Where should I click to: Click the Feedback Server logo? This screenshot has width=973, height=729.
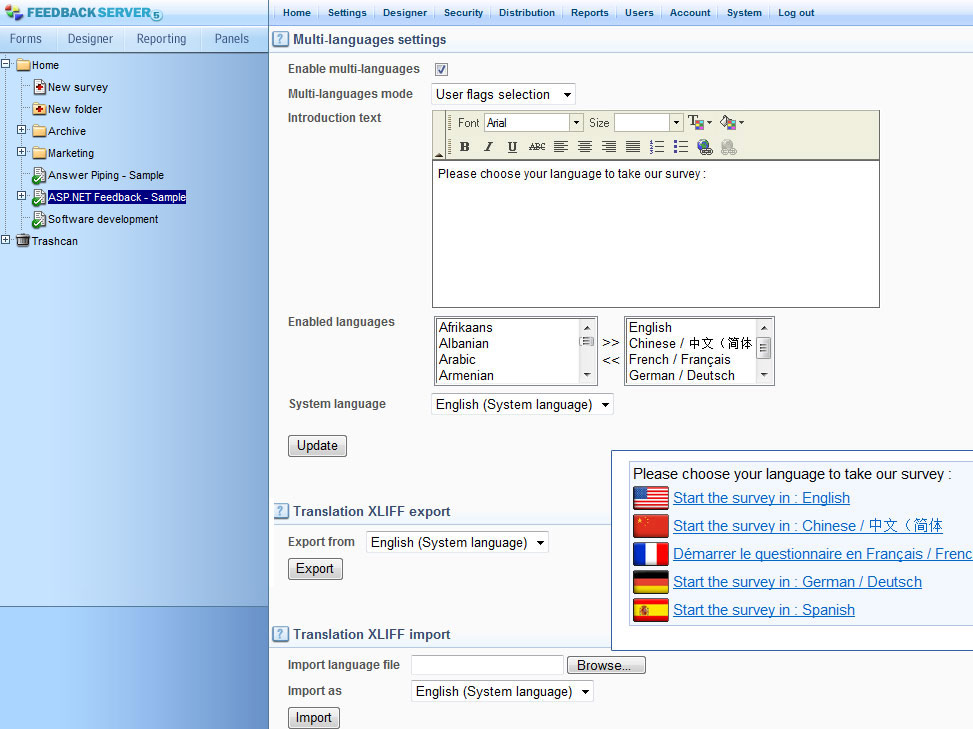coord(83,12)
